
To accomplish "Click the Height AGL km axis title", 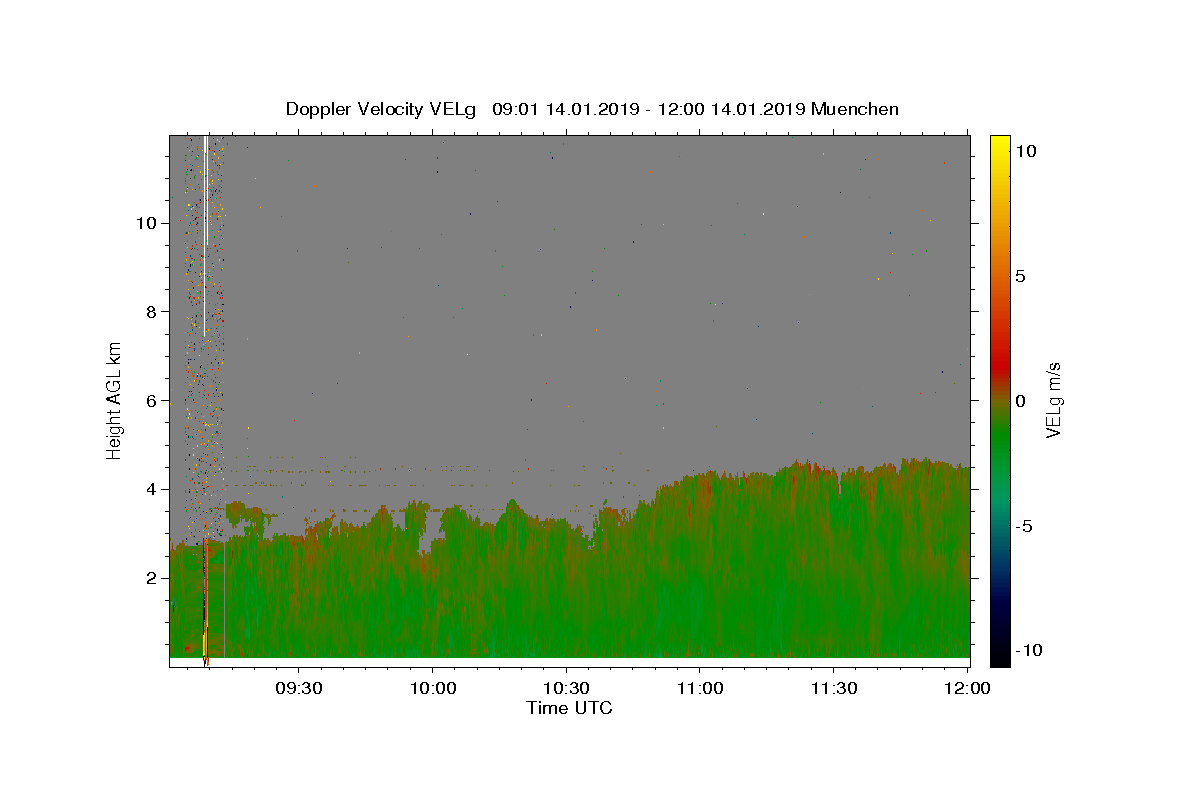I will pos(115,400).
